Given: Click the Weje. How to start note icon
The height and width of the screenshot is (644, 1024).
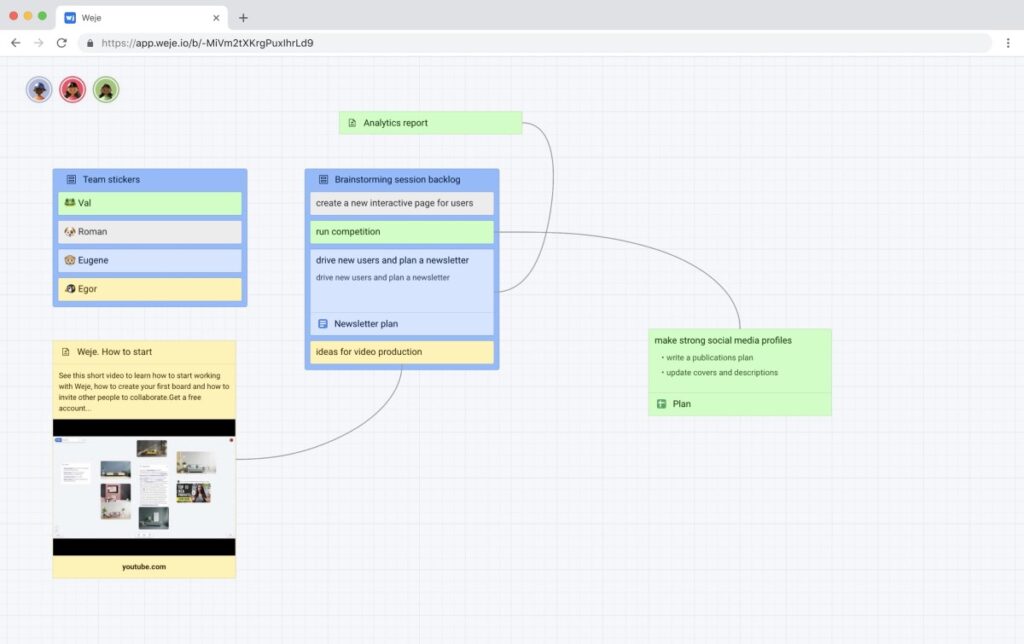Looking at the screenshot, I should (x=66, y=352).
